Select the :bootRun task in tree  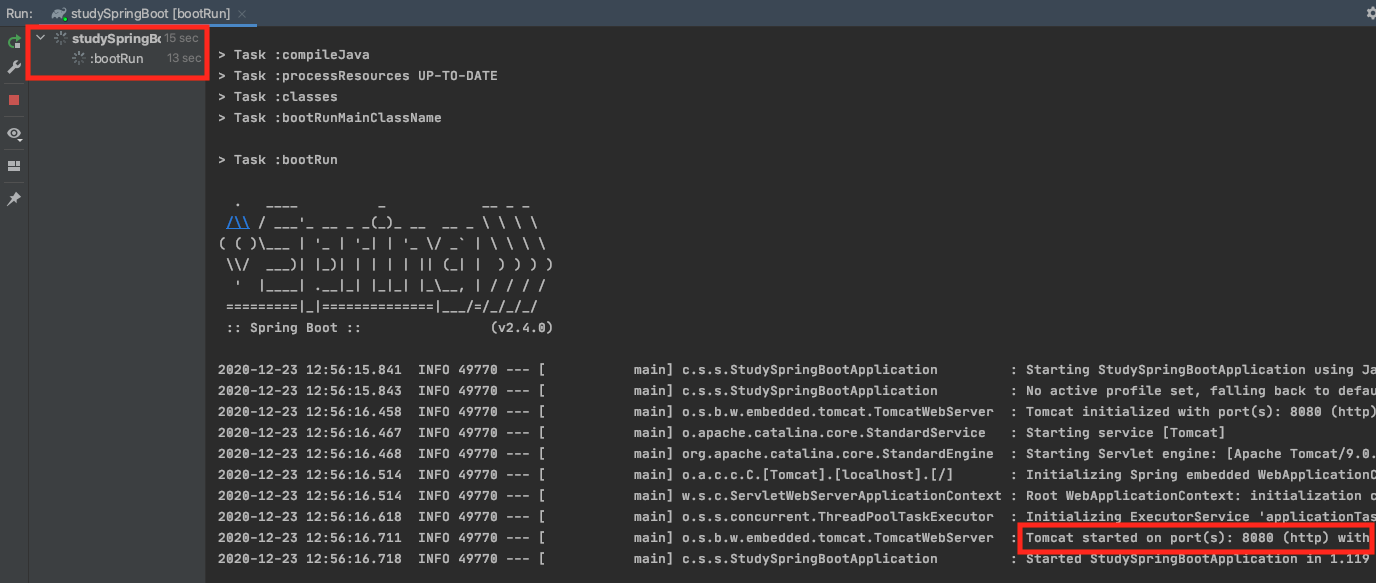click(116, 59)
